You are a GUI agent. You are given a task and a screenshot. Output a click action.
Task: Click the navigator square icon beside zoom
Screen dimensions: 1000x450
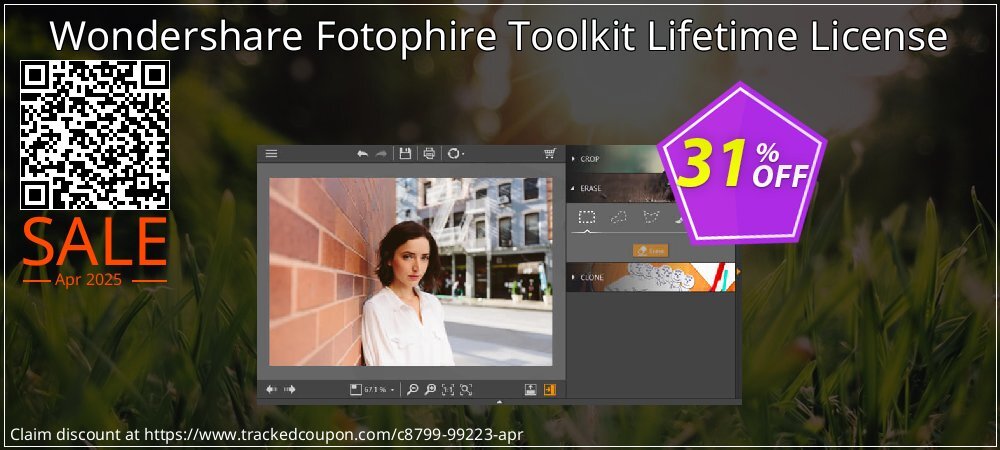355,389
